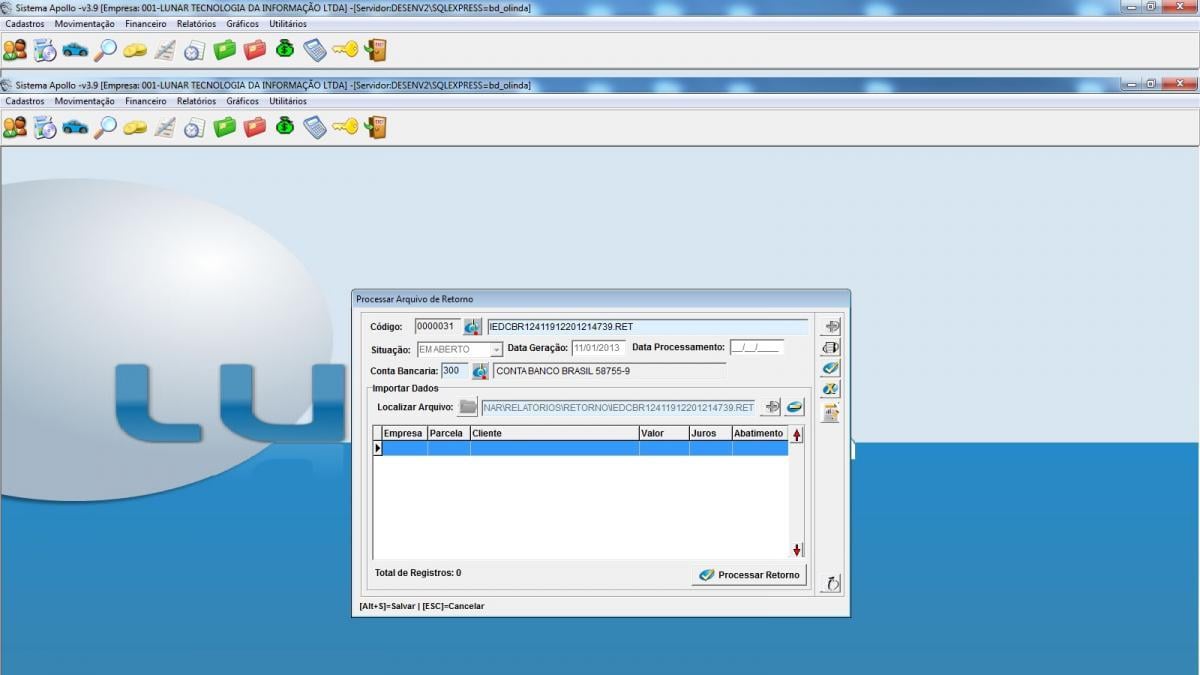Click the car icon in the partially hidden back window
1200x675 pixels.
click(x=75, y=49)
